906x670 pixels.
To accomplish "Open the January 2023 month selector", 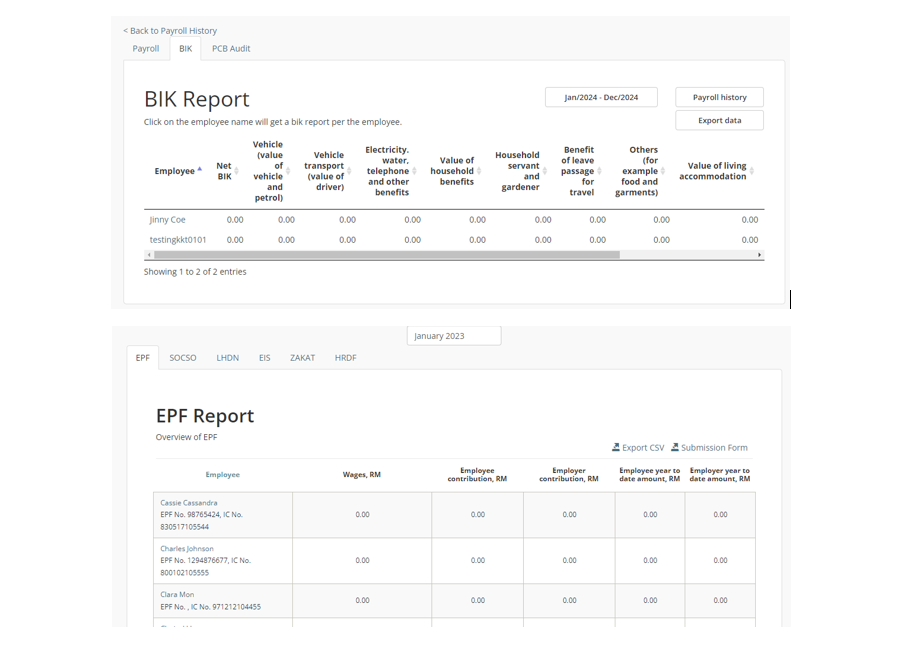I will (x=454, y=336).
